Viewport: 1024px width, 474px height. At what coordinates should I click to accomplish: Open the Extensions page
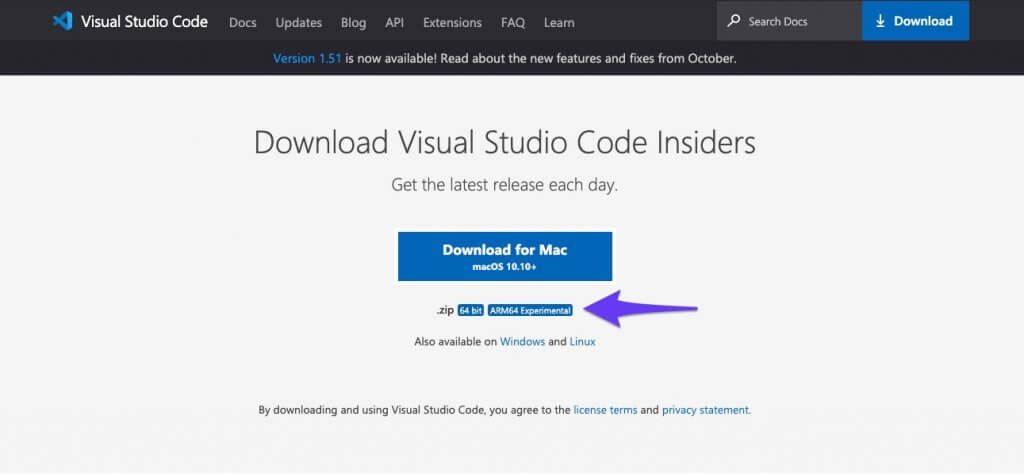click(452, 22)
